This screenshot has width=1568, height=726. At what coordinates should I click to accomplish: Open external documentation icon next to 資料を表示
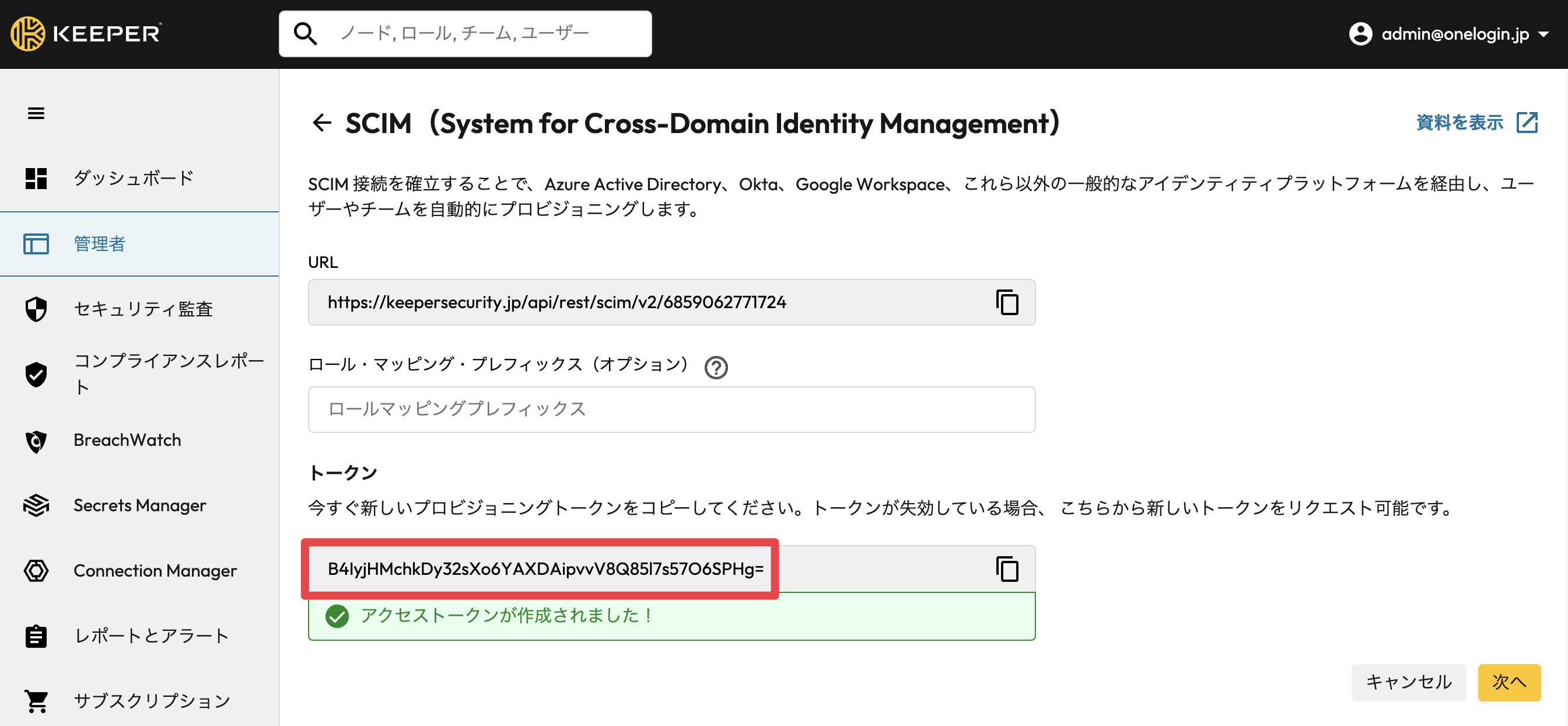(x=1526, y=123)
